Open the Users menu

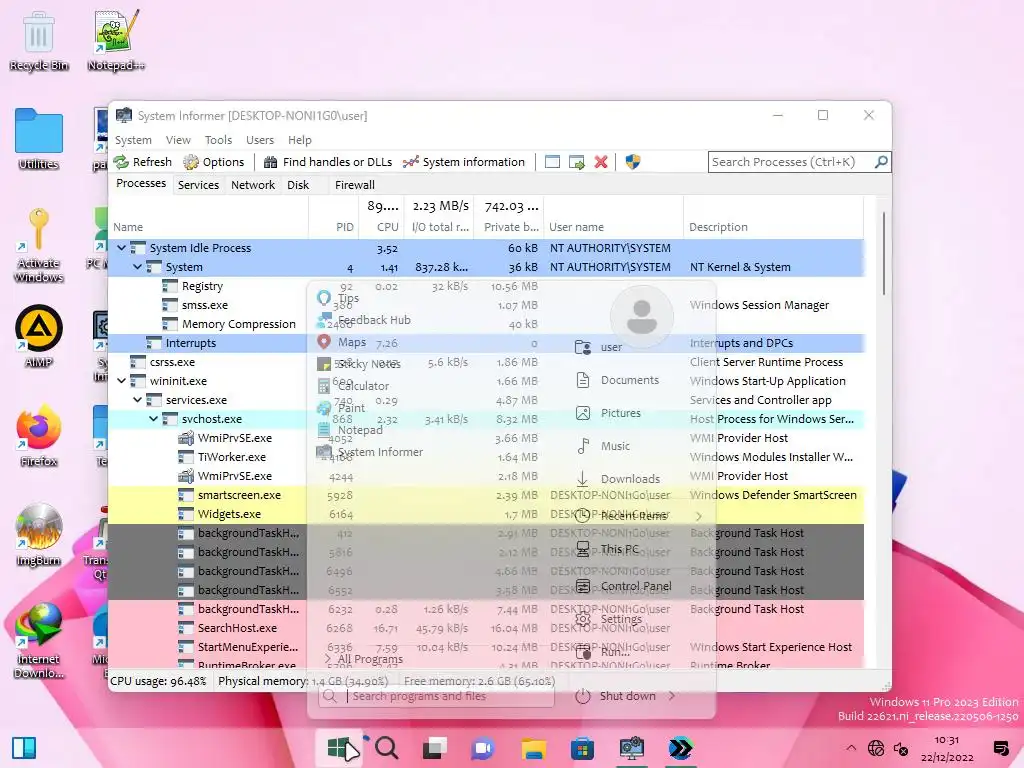click(x=260, y=140)
